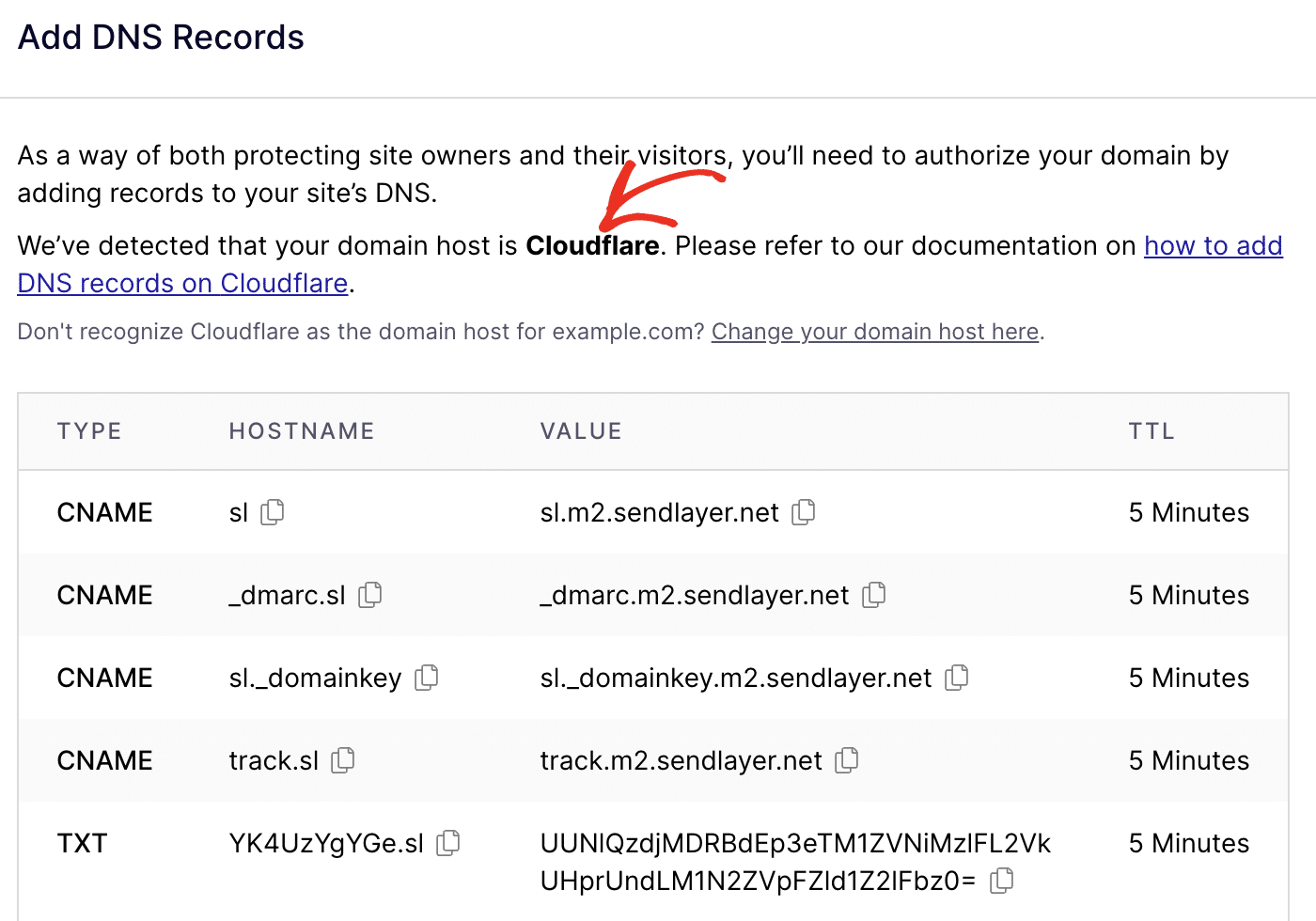Click the HOSTNAME column header
This screenshot has width=1316, height=921.
[301, 430]
